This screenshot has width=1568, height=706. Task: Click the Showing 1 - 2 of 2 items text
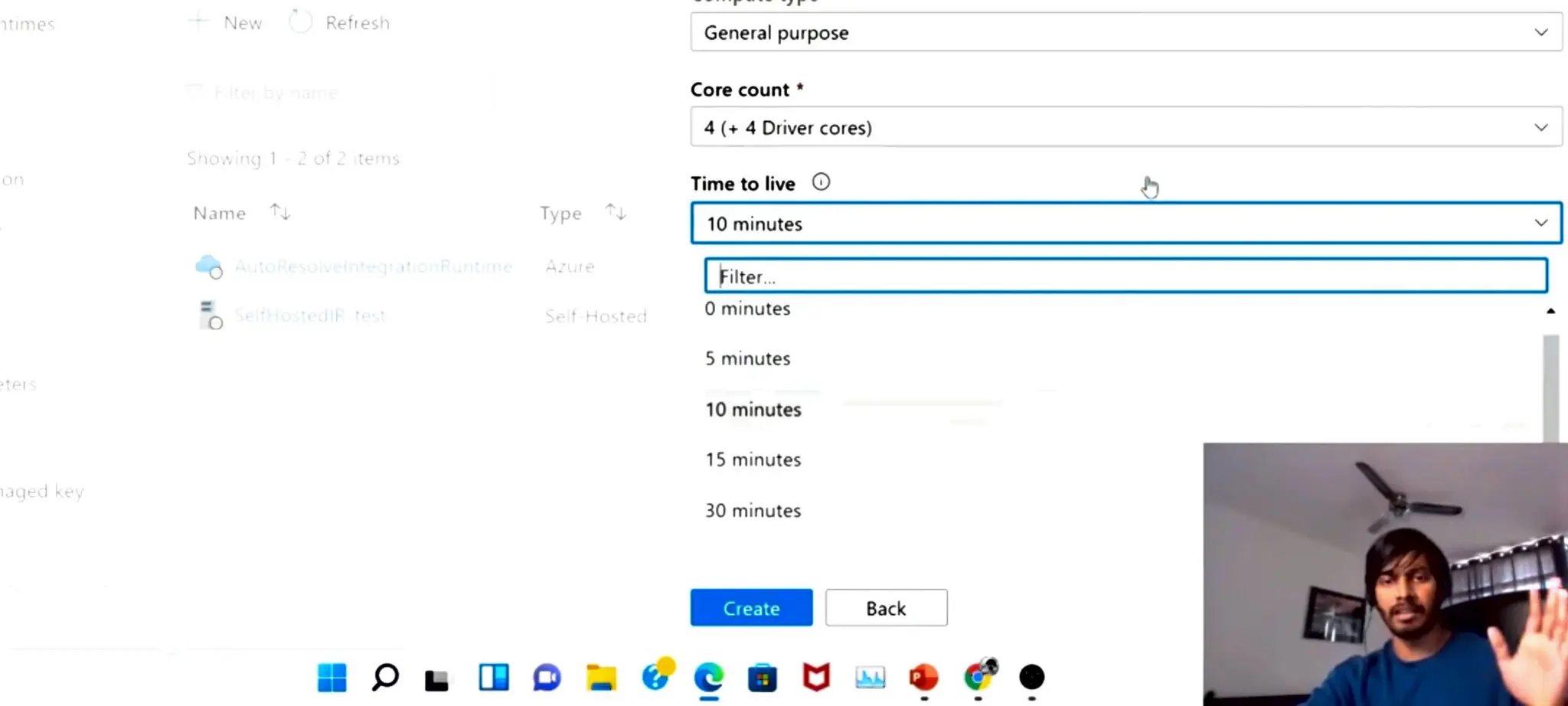point(293,159)
